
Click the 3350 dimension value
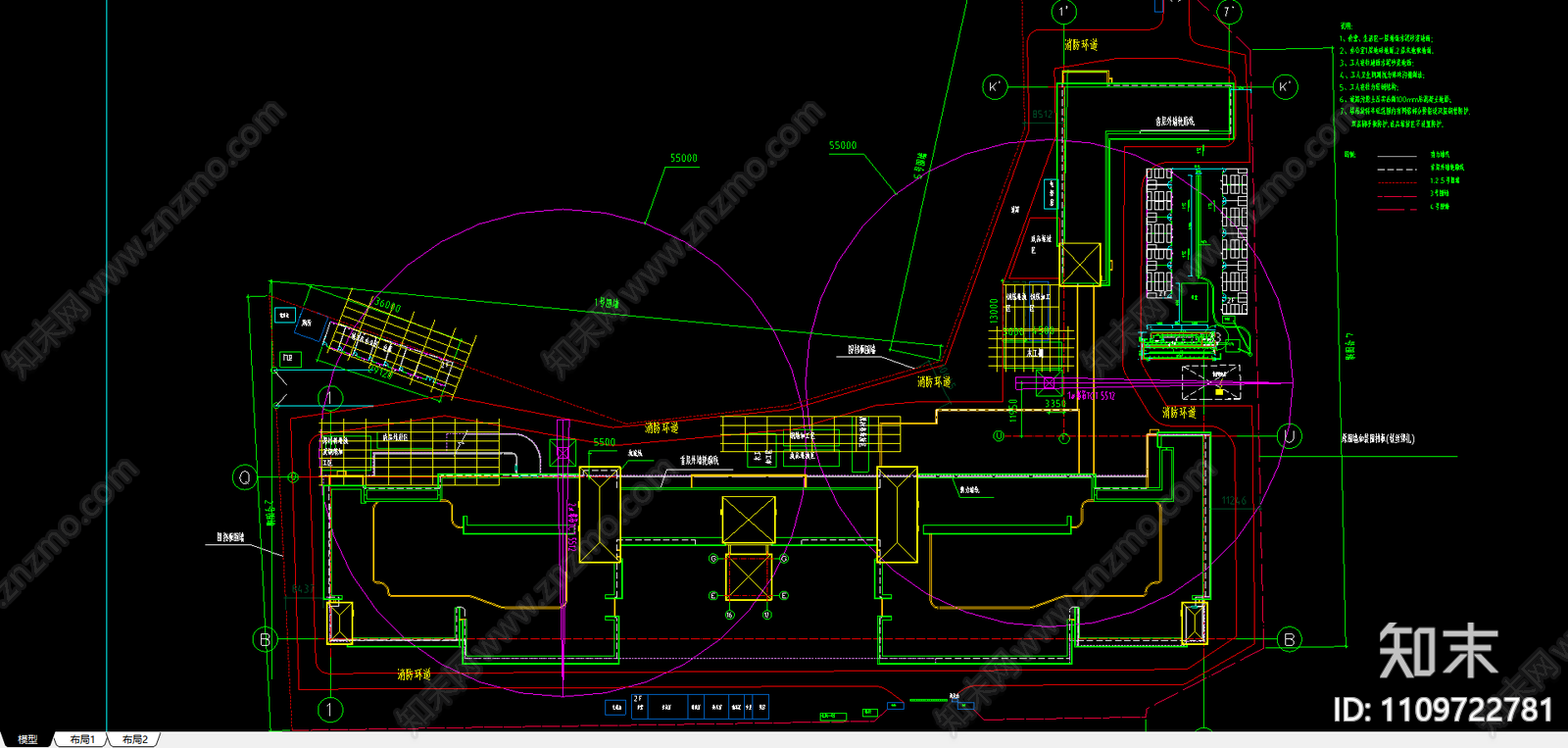[1054, 403]
